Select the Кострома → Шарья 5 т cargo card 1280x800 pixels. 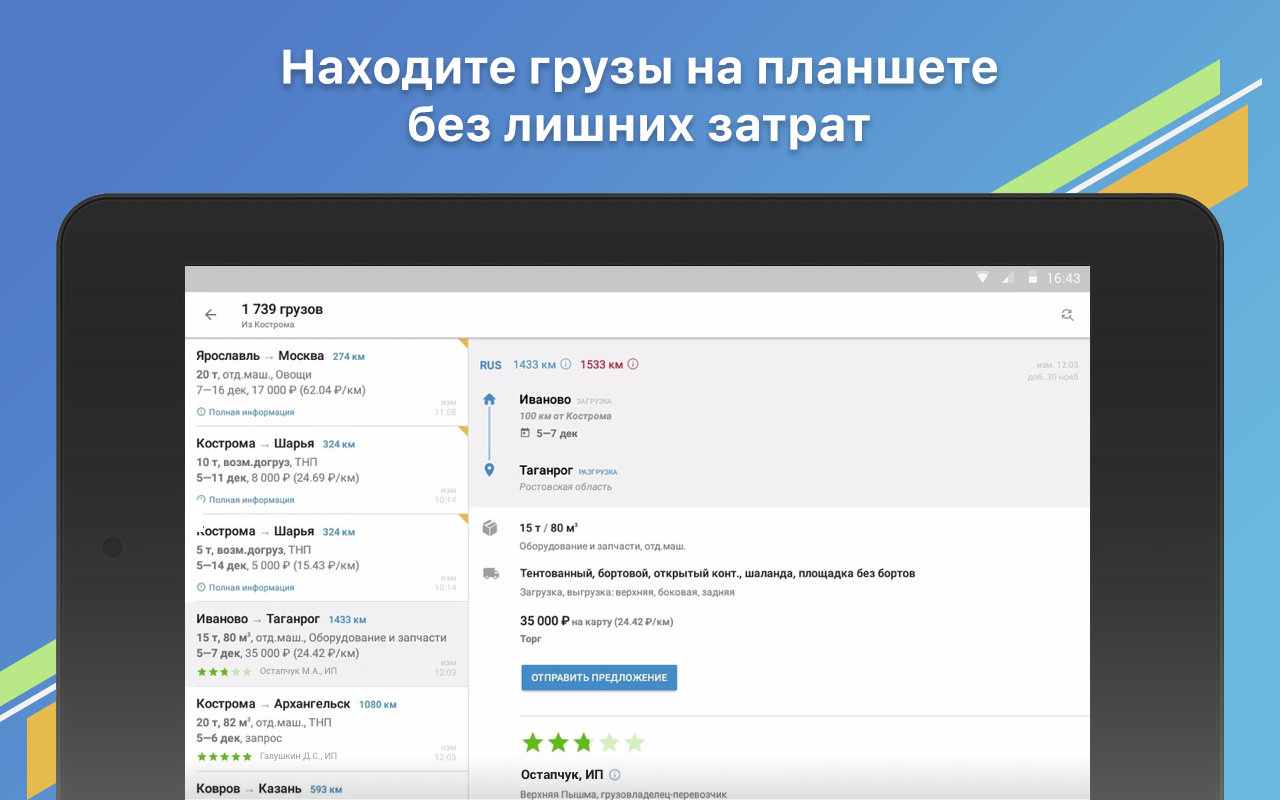[x=326, y=559]
